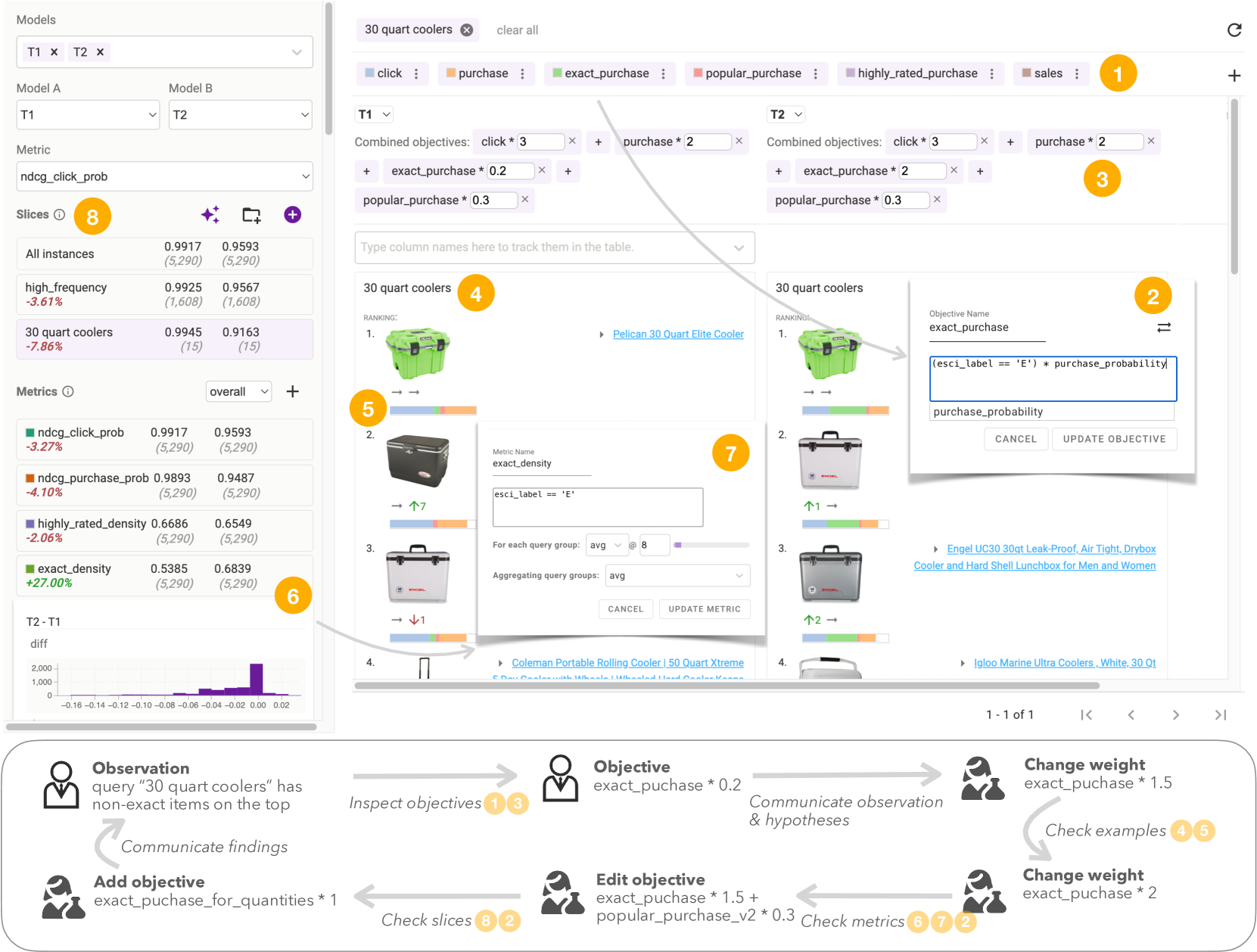Remove the T2 model chip

100,52
